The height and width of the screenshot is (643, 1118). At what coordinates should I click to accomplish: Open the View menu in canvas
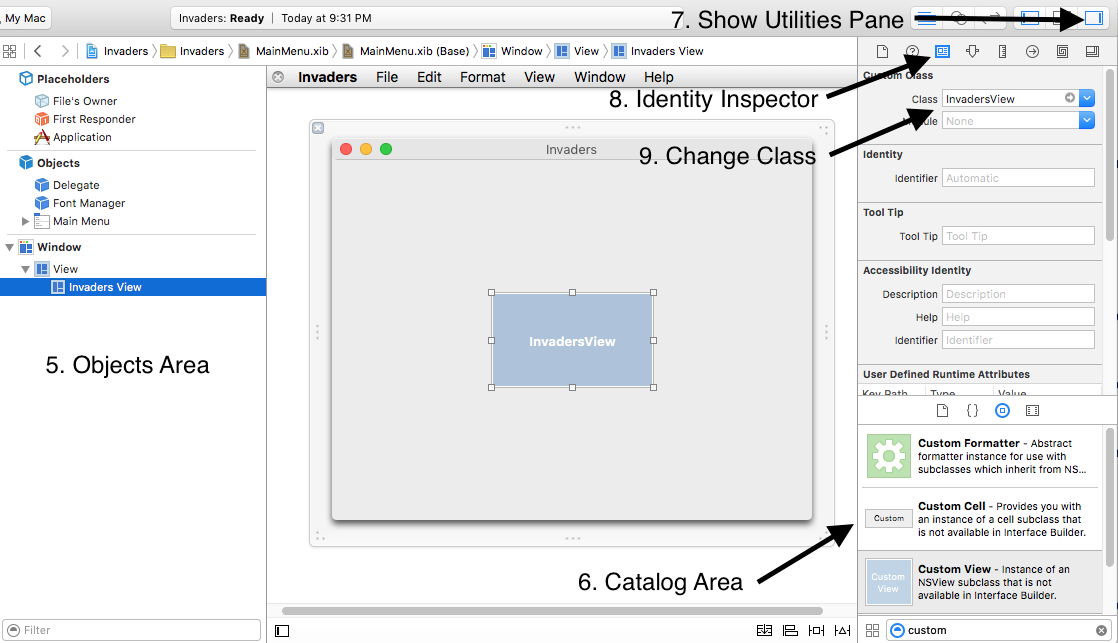pos(539,77)
